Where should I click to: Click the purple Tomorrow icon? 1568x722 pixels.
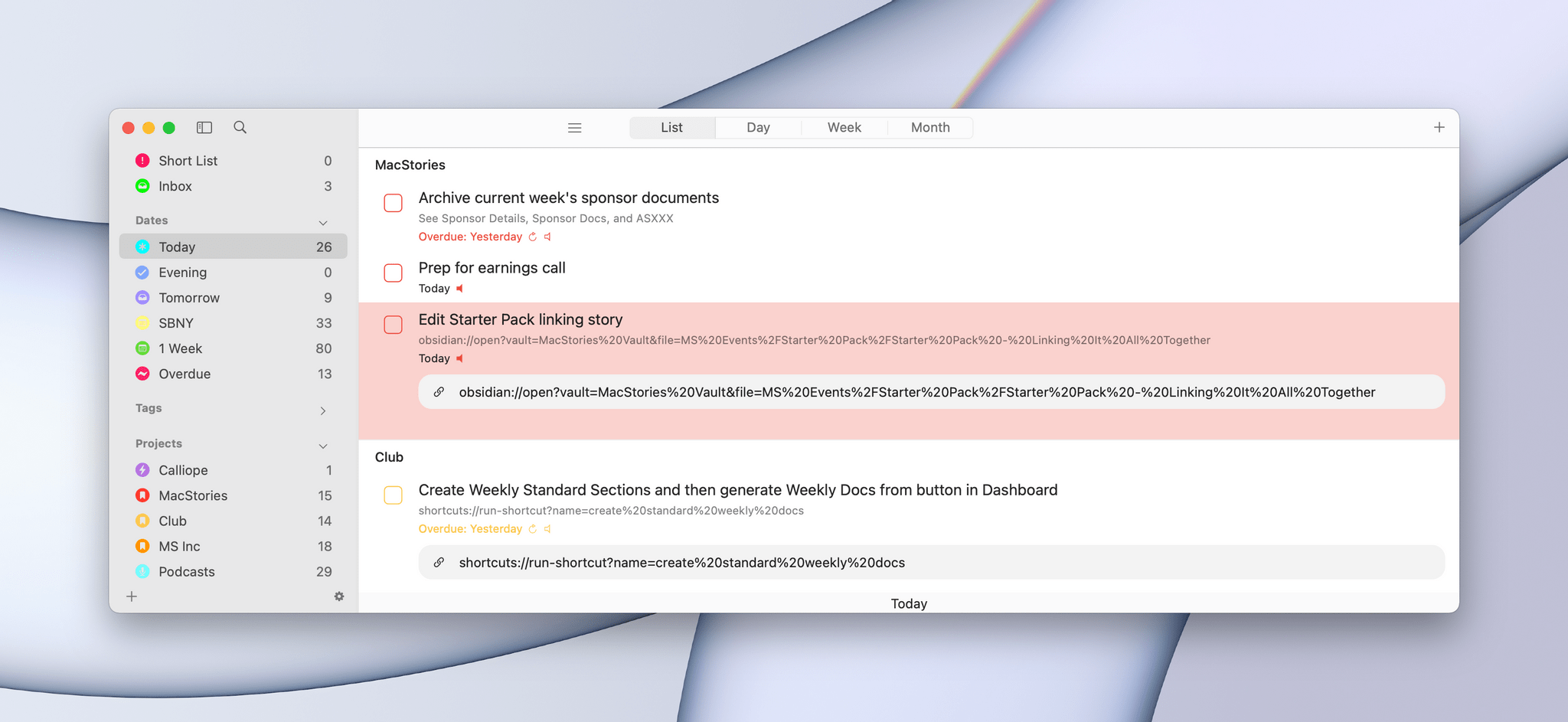pos(142,297)
